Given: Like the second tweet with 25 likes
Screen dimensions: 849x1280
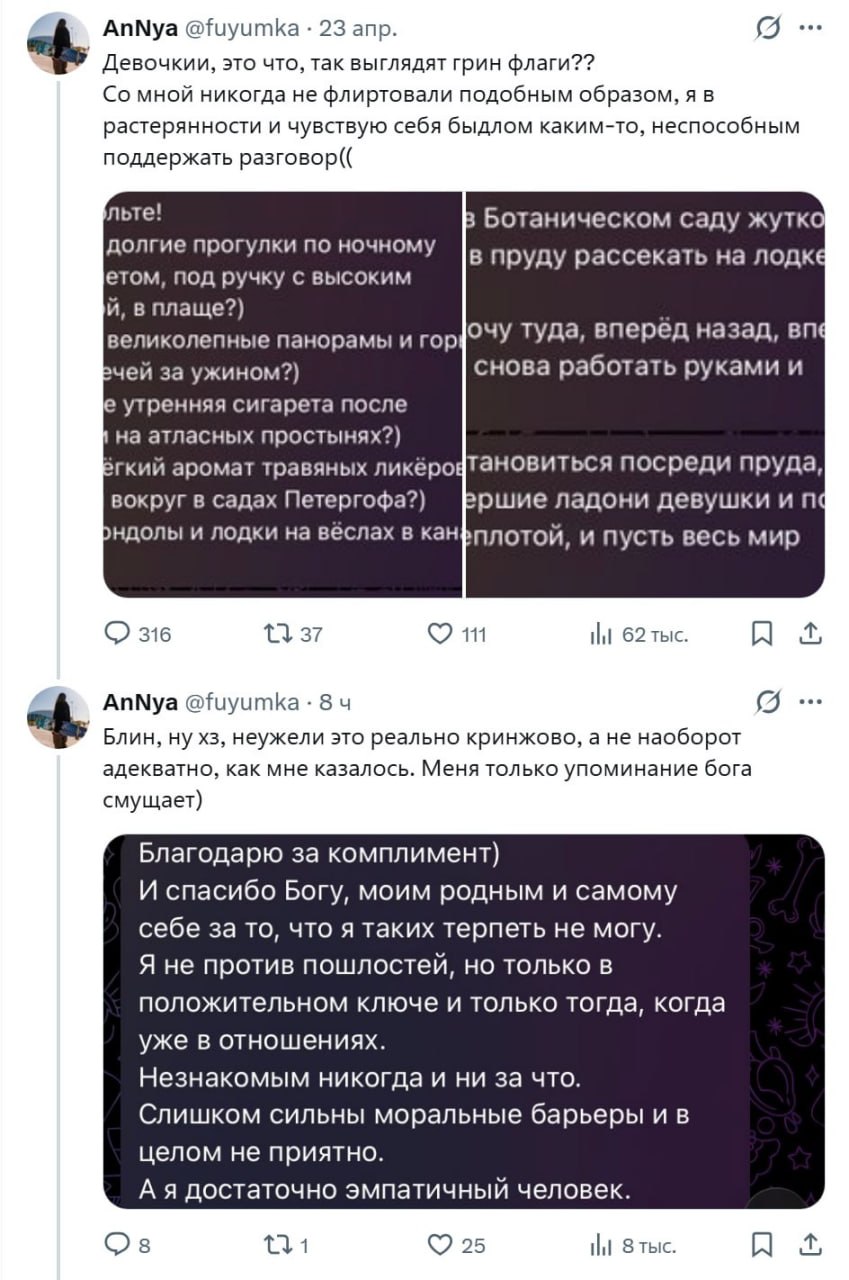Looking at the screenshot, I should [x=439, y=1245].
